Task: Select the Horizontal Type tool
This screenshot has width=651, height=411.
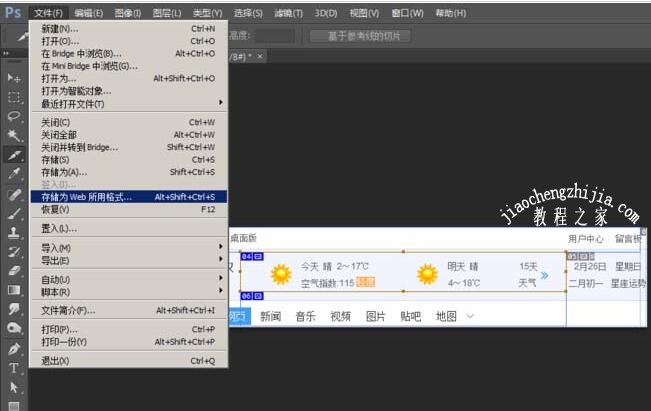Action: (x=14, y=368)
